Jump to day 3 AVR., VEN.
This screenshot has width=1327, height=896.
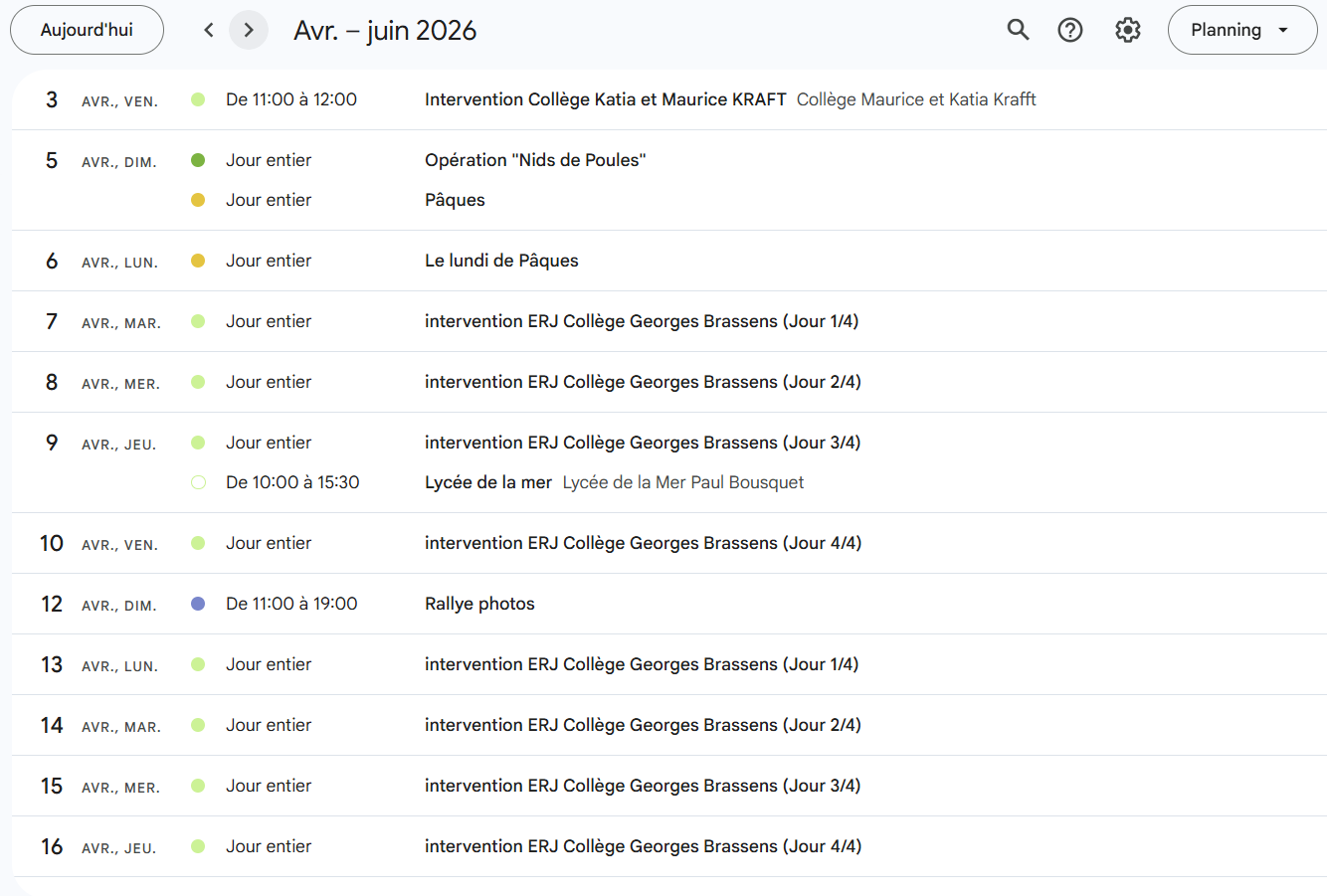click(52, 99)
